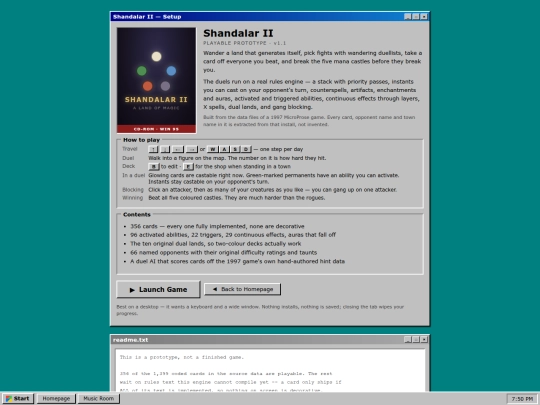
Task: Close the Shandalar II Setup window
Action: [x=424, y=17]
